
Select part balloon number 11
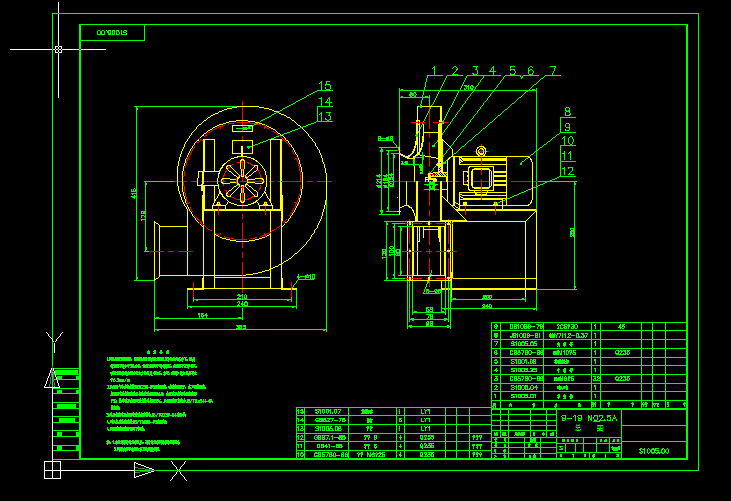(567, 156)
